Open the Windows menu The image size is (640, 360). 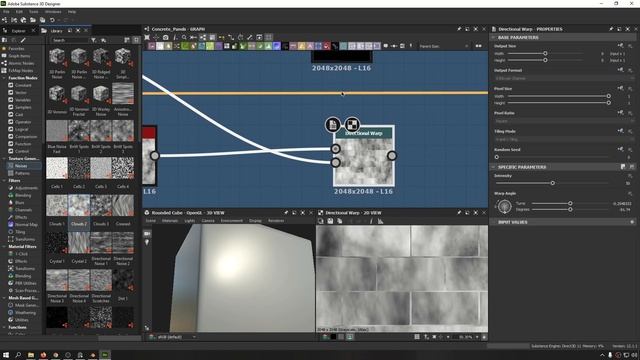click(x=53, y=12)
